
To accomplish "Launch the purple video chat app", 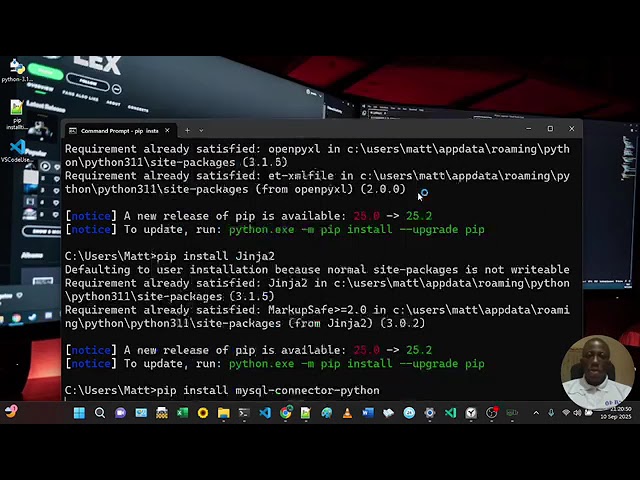I will (x=120, y=413).
